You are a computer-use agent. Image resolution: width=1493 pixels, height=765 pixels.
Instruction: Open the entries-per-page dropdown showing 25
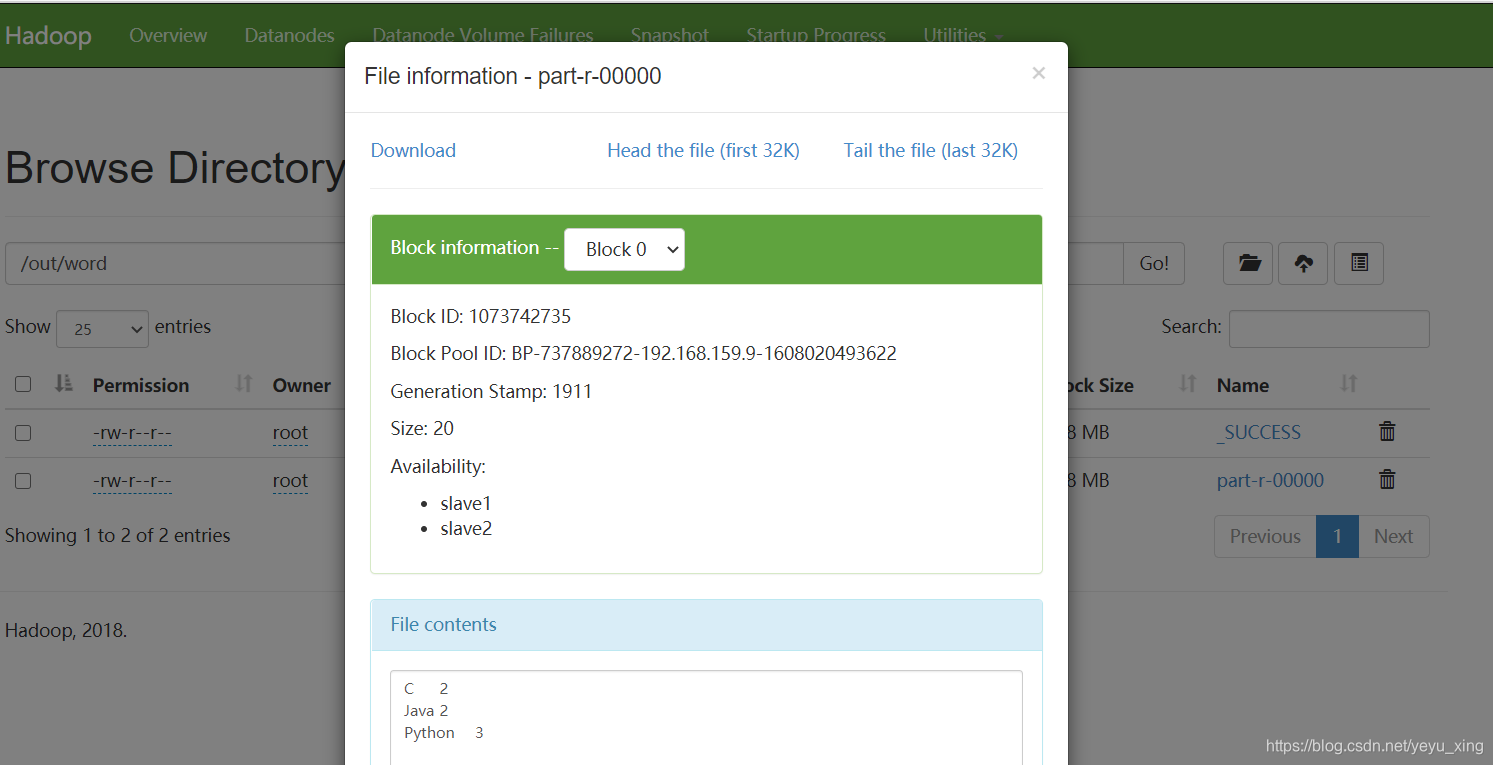click(103, 328)
